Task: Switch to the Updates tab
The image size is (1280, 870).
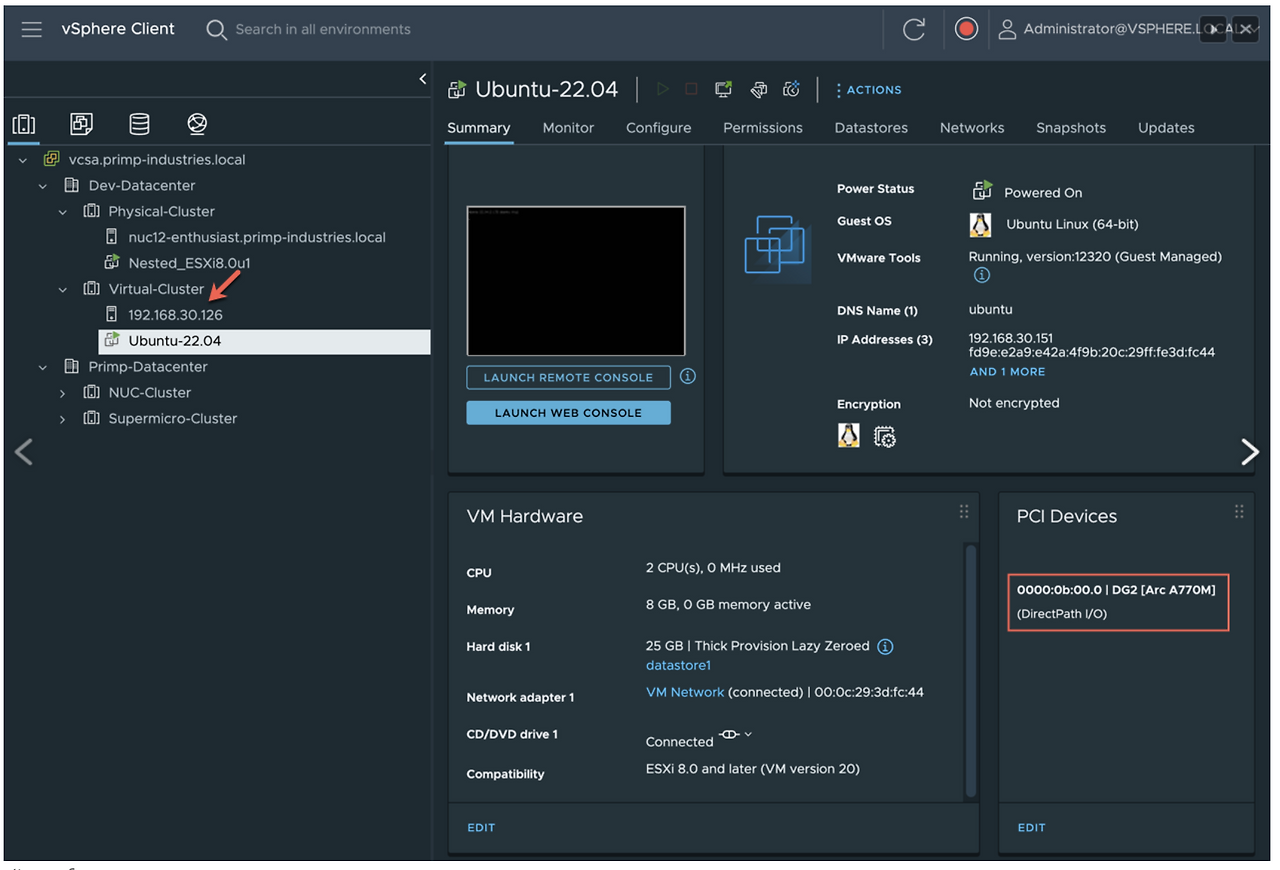Action: (1166, 128)
